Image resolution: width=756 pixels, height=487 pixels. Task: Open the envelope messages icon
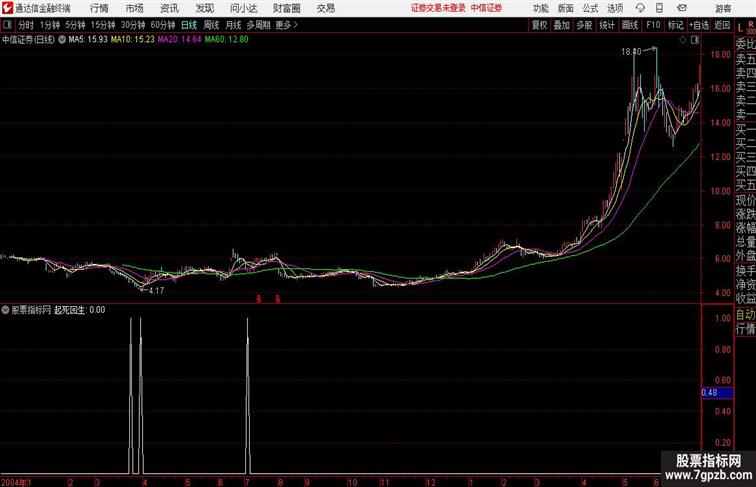coord(682,8)
